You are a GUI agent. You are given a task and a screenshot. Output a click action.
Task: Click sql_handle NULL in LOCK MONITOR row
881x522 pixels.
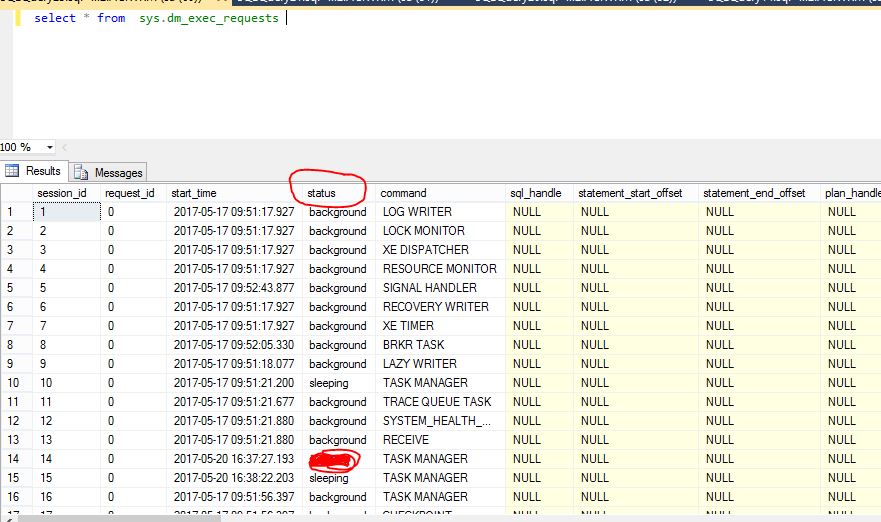(x=539, y=231)
